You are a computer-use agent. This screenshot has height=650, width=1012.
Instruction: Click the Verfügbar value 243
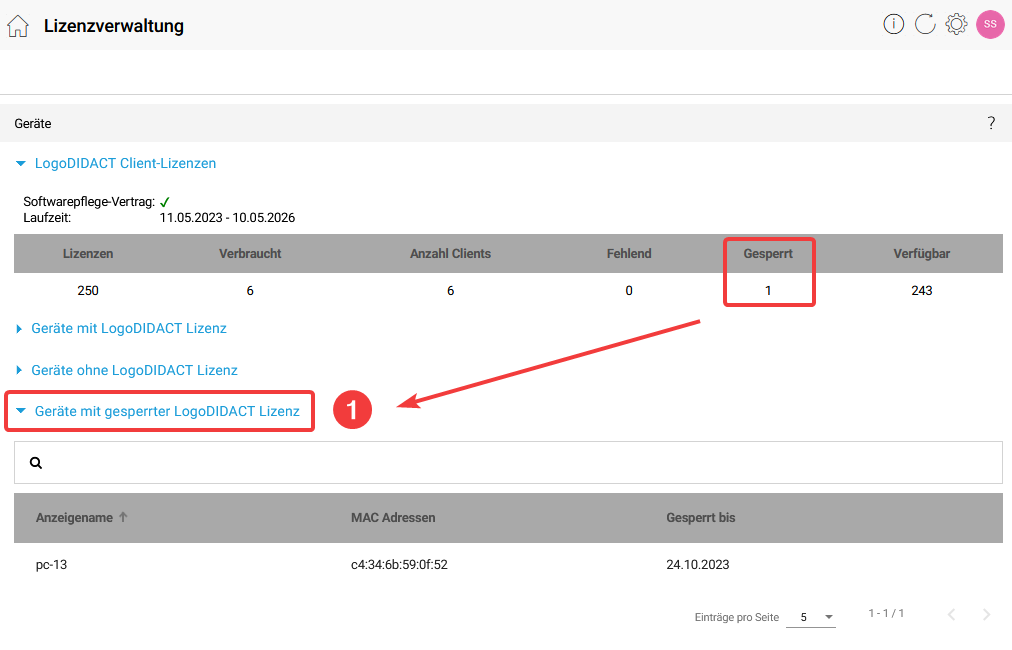[x=922, y=290]
